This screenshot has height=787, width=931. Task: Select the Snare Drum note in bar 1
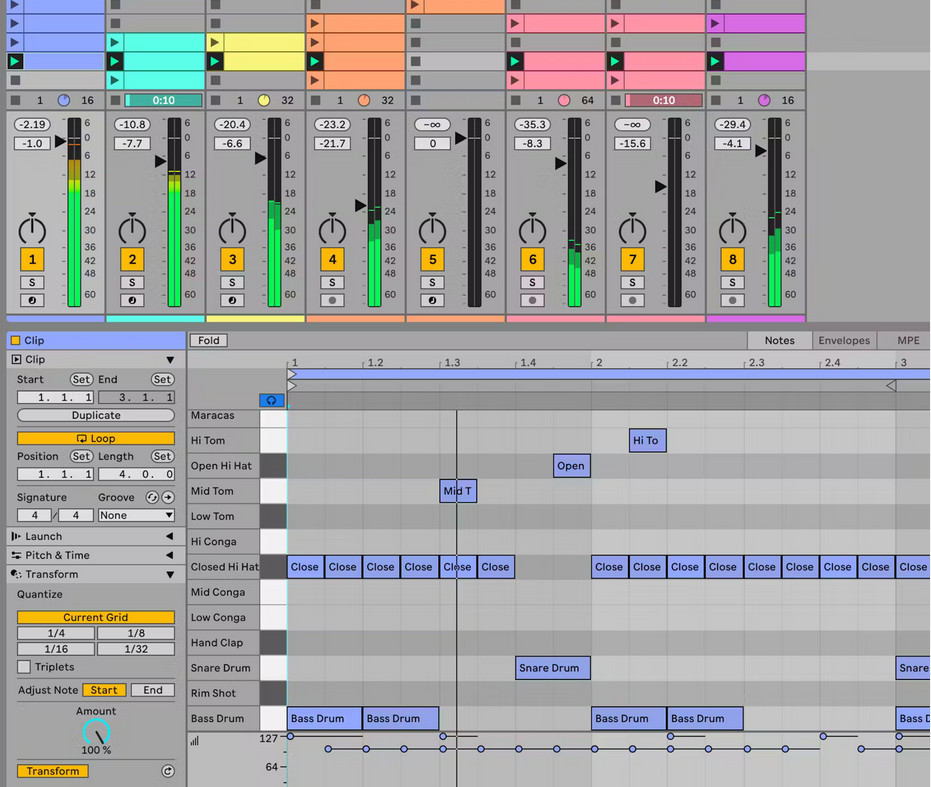(553, 668)
